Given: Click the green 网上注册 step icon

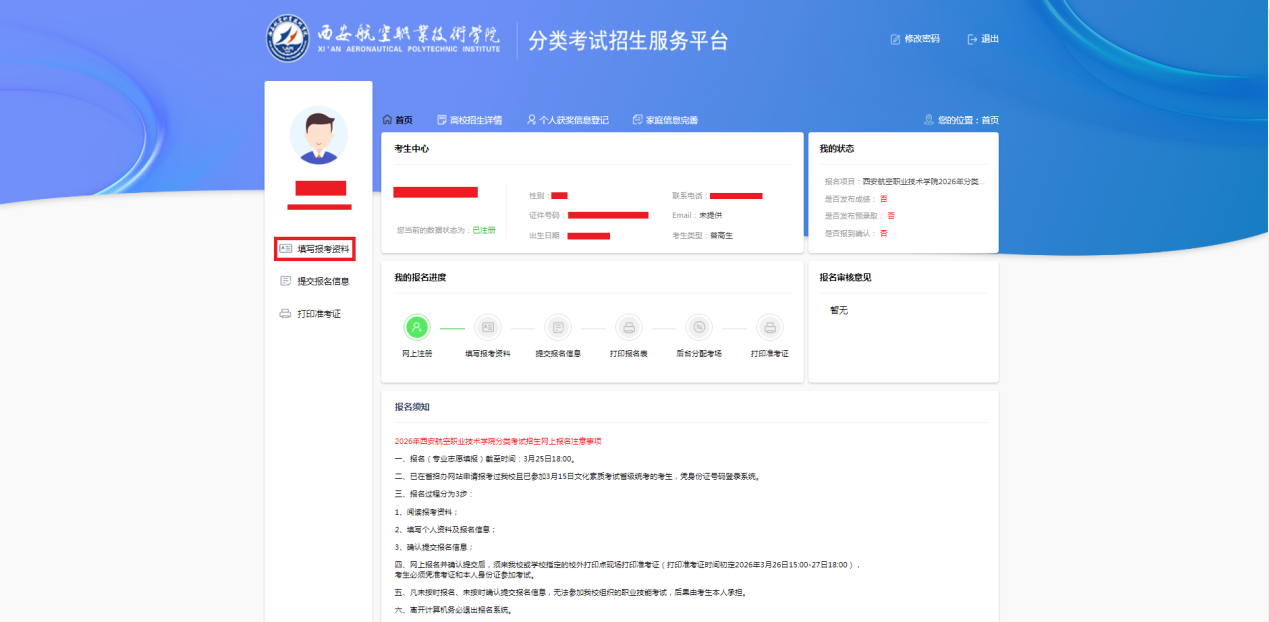Looking at the screenshot, I should pos(417,327).
